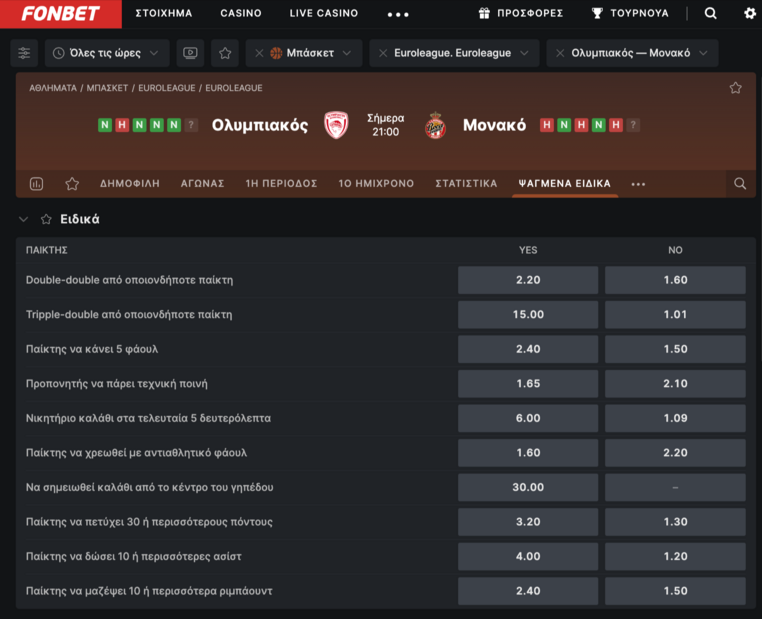
Task: Toggle the favorites star filter in toolbar
Action: point(225,53)
